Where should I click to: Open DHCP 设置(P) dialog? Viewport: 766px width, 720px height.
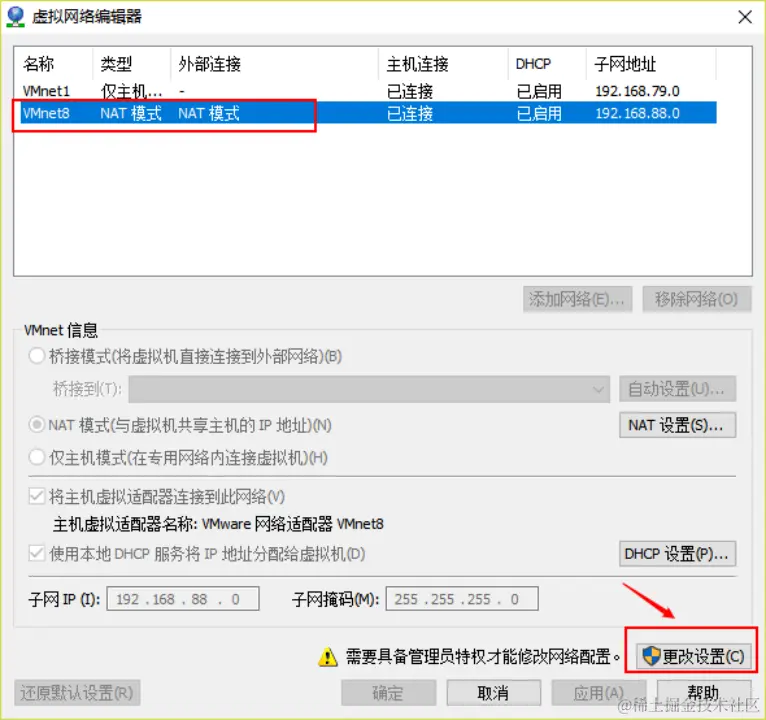[x=677, y=553]
